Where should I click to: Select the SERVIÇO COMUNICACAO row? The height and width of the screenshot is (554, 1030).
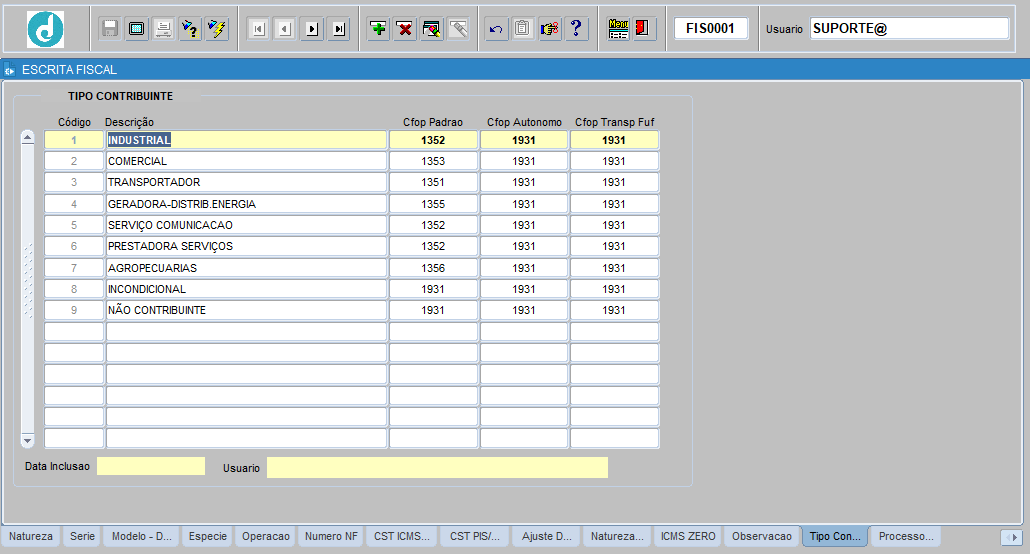[x=246, y=225]
